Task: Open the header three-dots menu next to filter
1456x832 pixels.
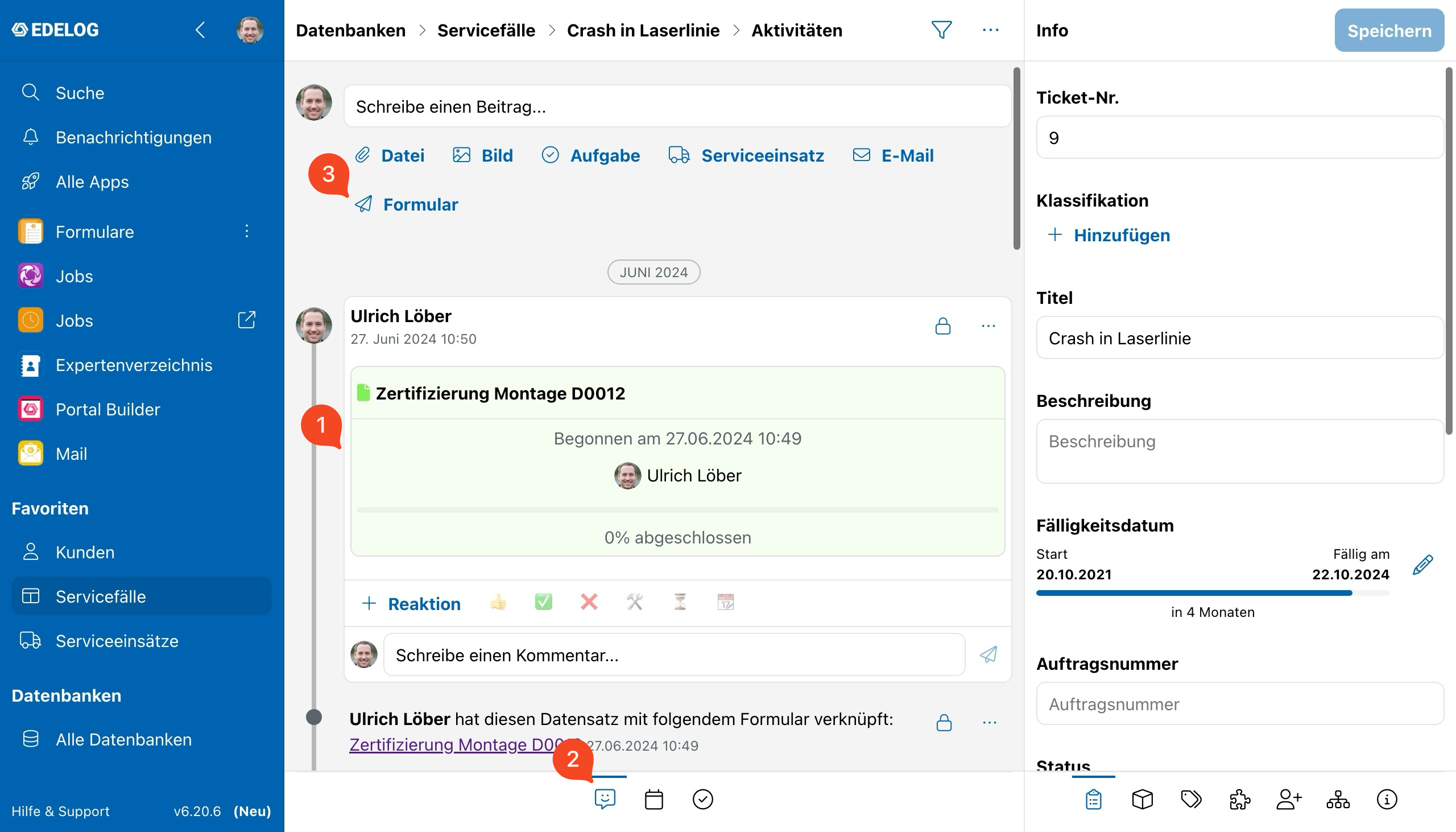Action: click(x=990, y=30)
